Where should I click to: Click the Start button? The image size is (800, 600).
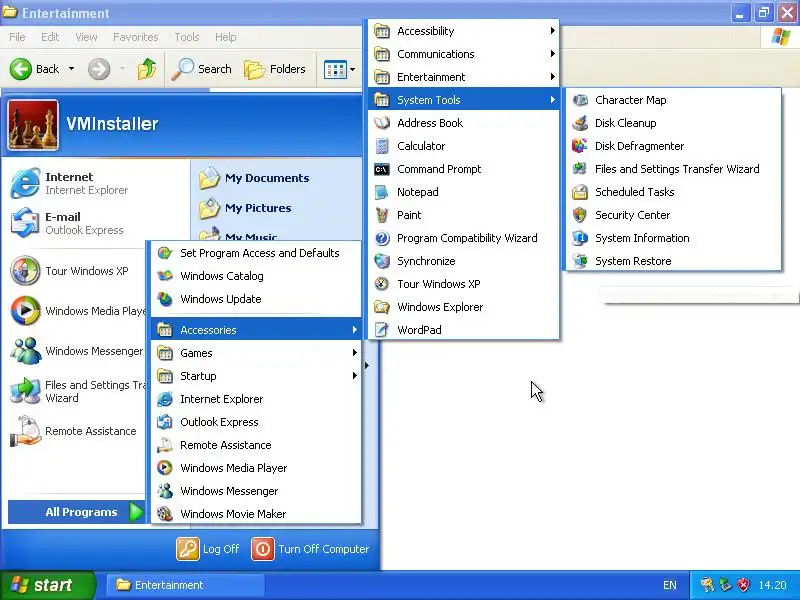[48, 585]
